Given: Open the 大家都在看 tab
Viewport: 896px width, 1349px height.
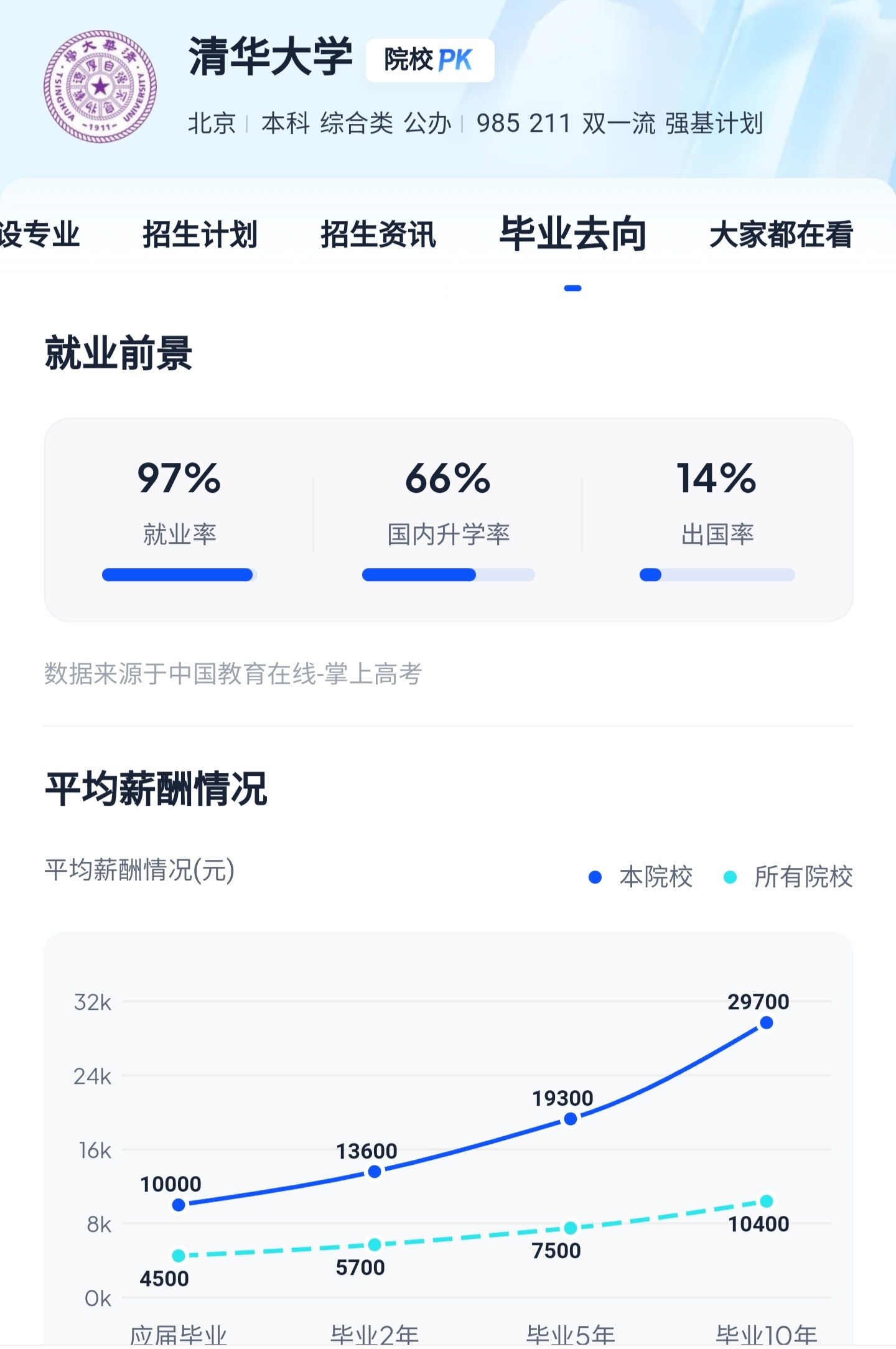Looking at the screenshot, I should (x=782, y=235).
